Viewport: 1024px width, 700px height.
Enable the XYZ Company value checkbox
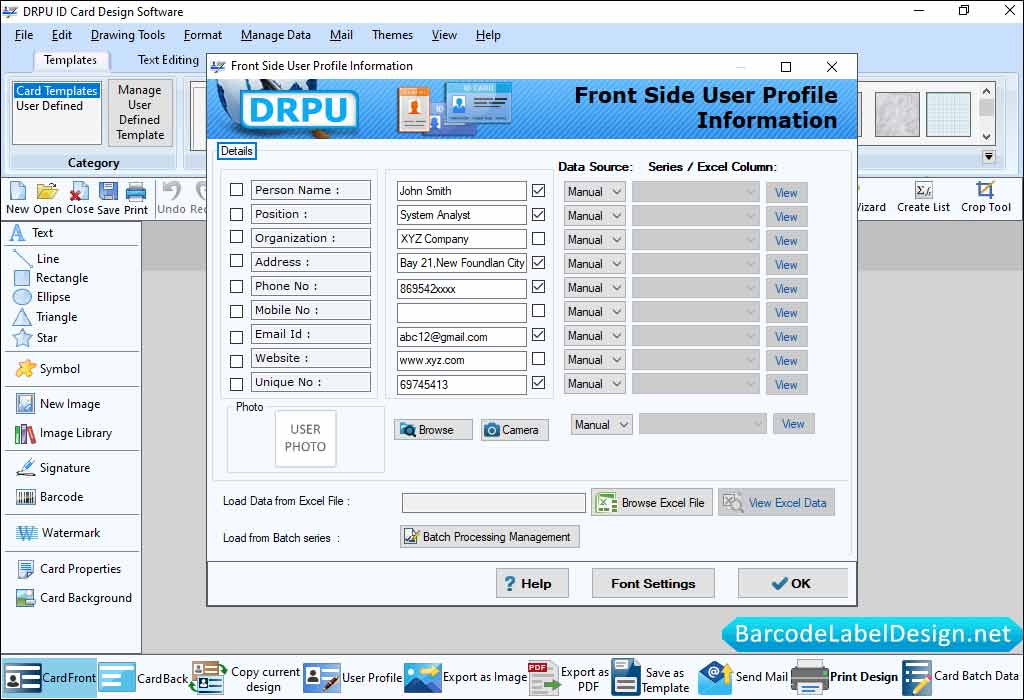pos(538,239)
